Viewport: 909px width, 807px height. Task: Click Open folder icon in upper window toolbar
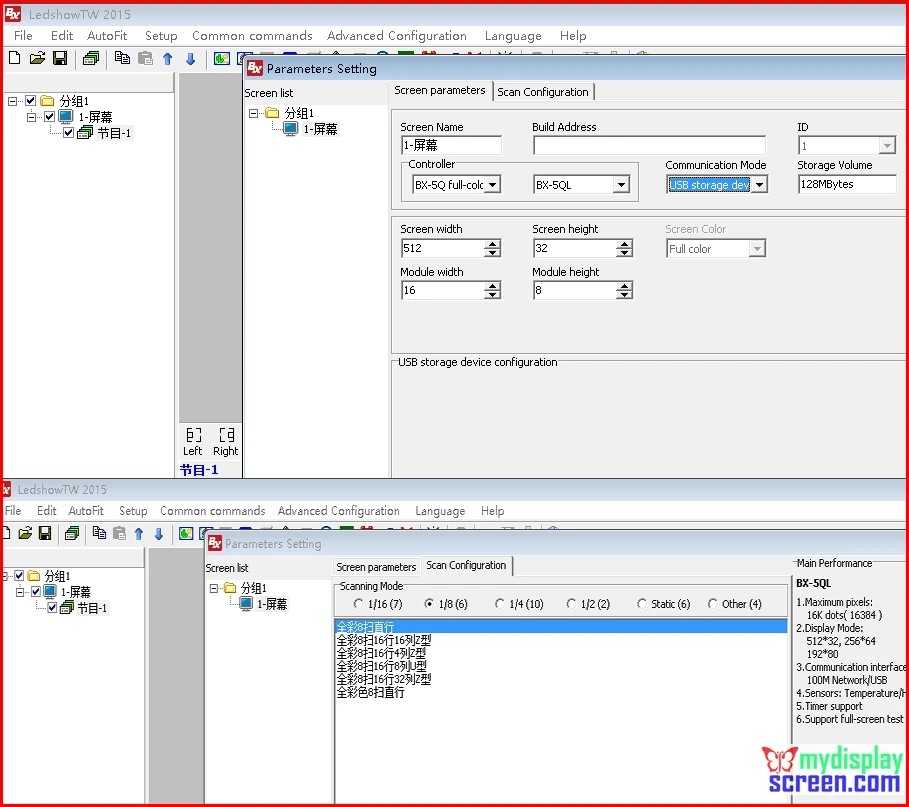(37, 58)
